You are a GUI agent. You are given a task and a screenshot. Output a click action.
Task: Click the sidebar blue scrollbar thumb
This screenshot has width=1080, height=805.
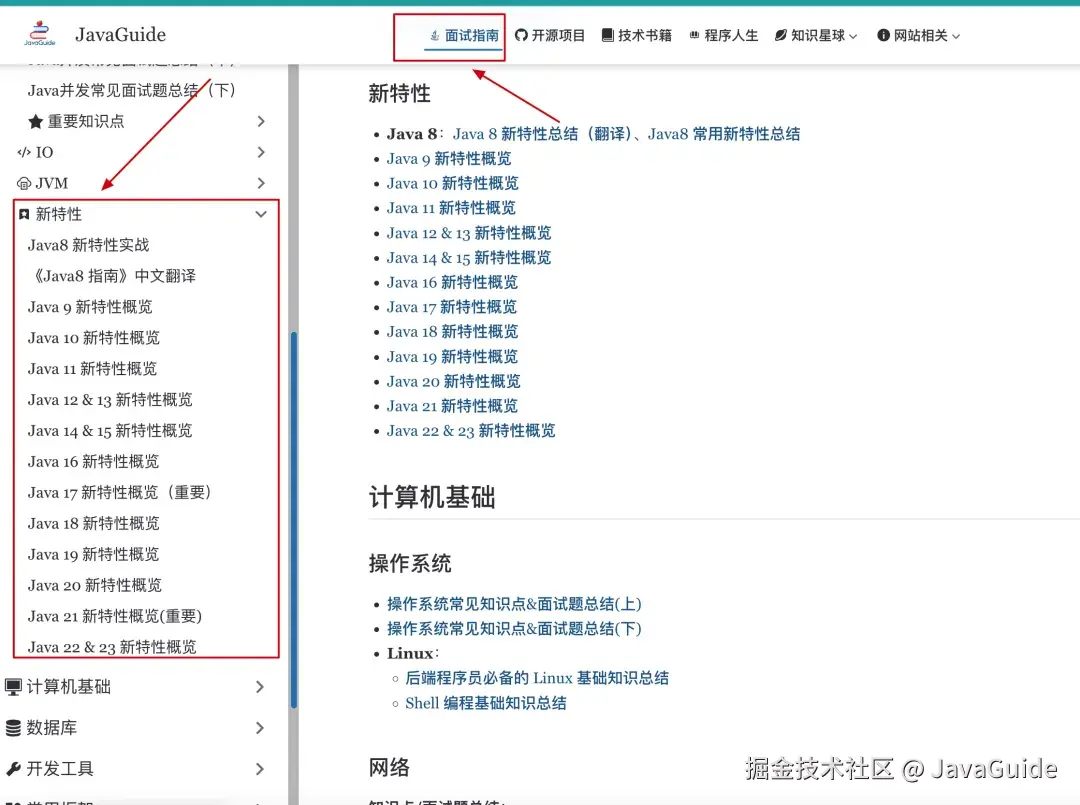[294, 520]
